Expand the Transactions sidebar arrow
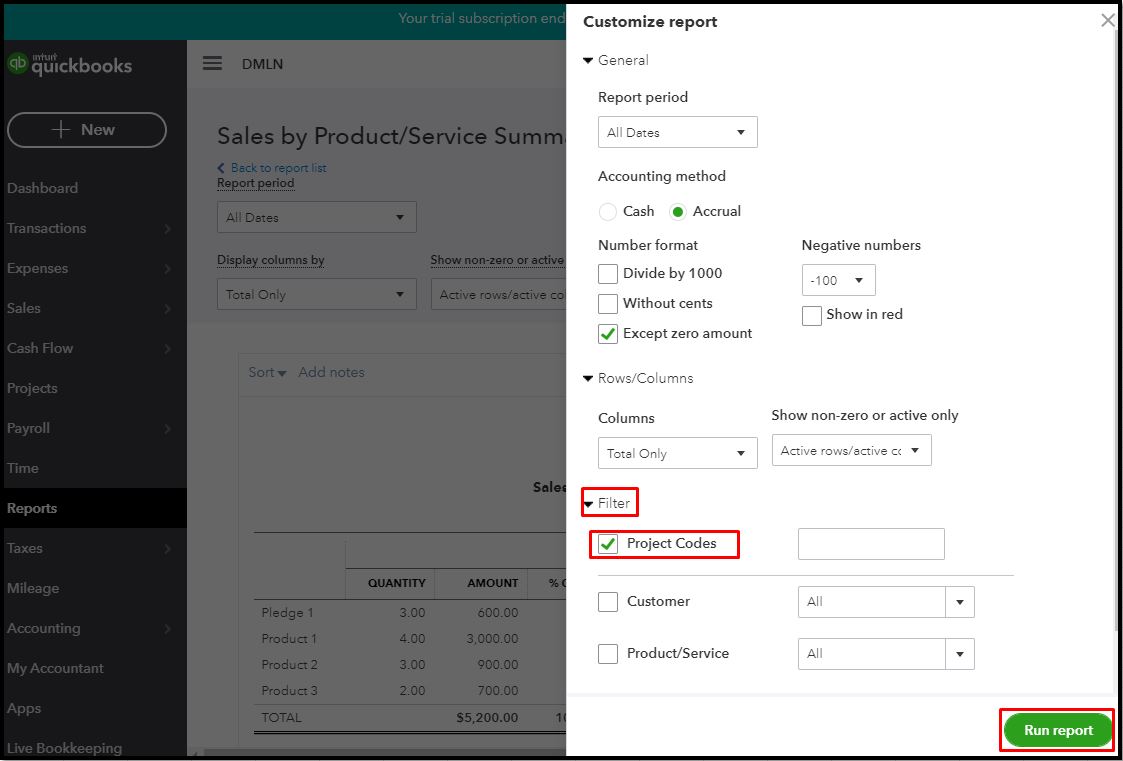The image size is (1123, 761). tap(167, 229)
